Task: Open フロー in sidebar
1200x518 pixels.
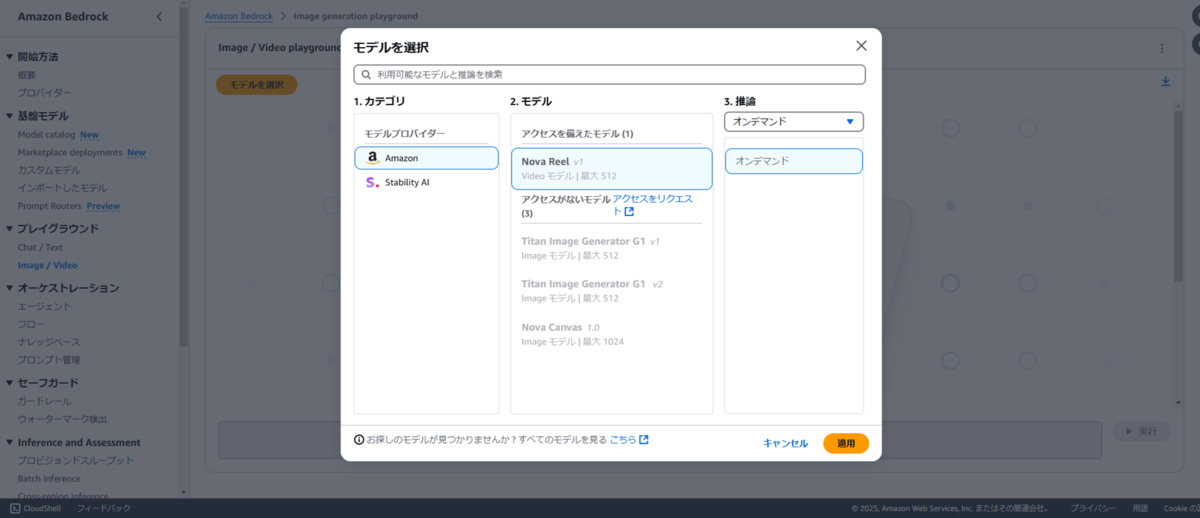Action: click(x=31, y=324)
